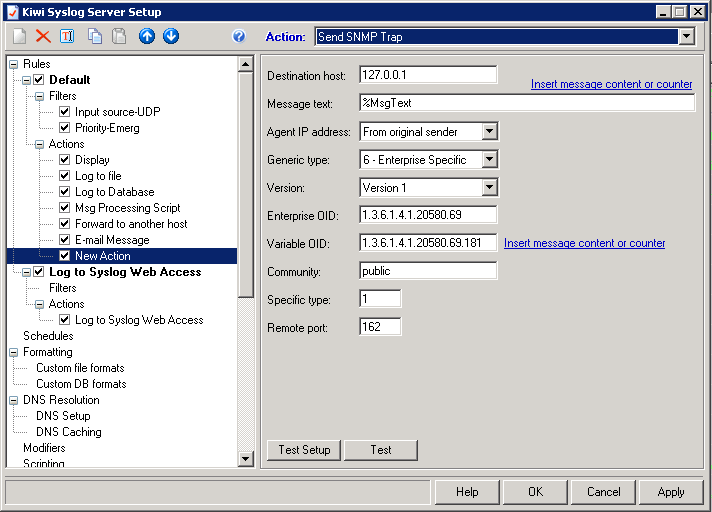Toggle Log to Syslog Web Access rule checkbox
Viewport: 712px width, 512px height.
[39, 272]
